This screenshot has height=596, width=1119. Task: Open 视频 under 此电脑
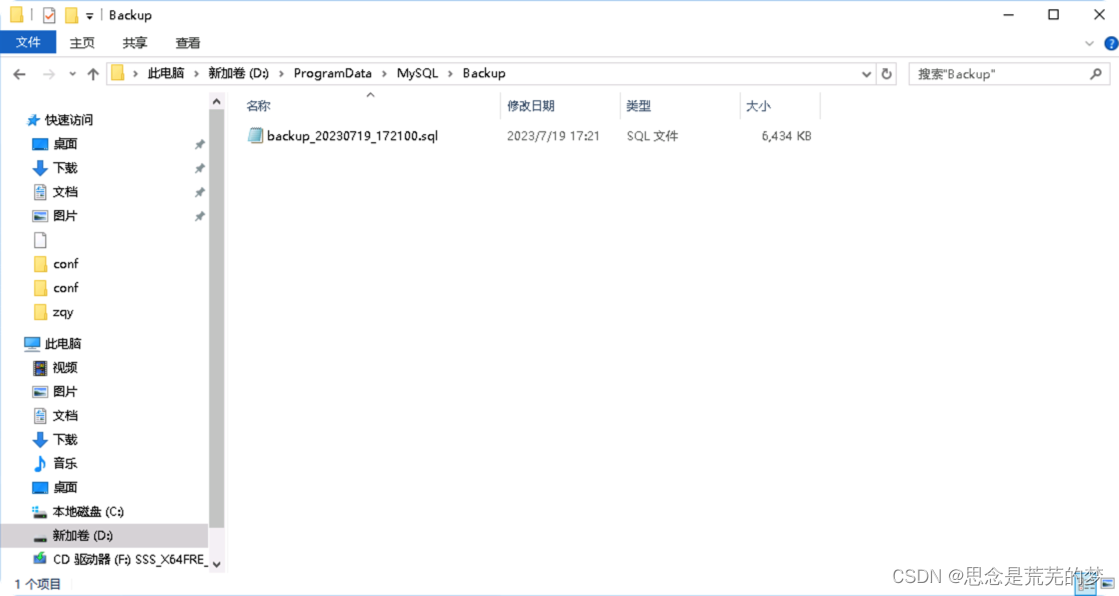pyautogui.click(x=65, y=368)
